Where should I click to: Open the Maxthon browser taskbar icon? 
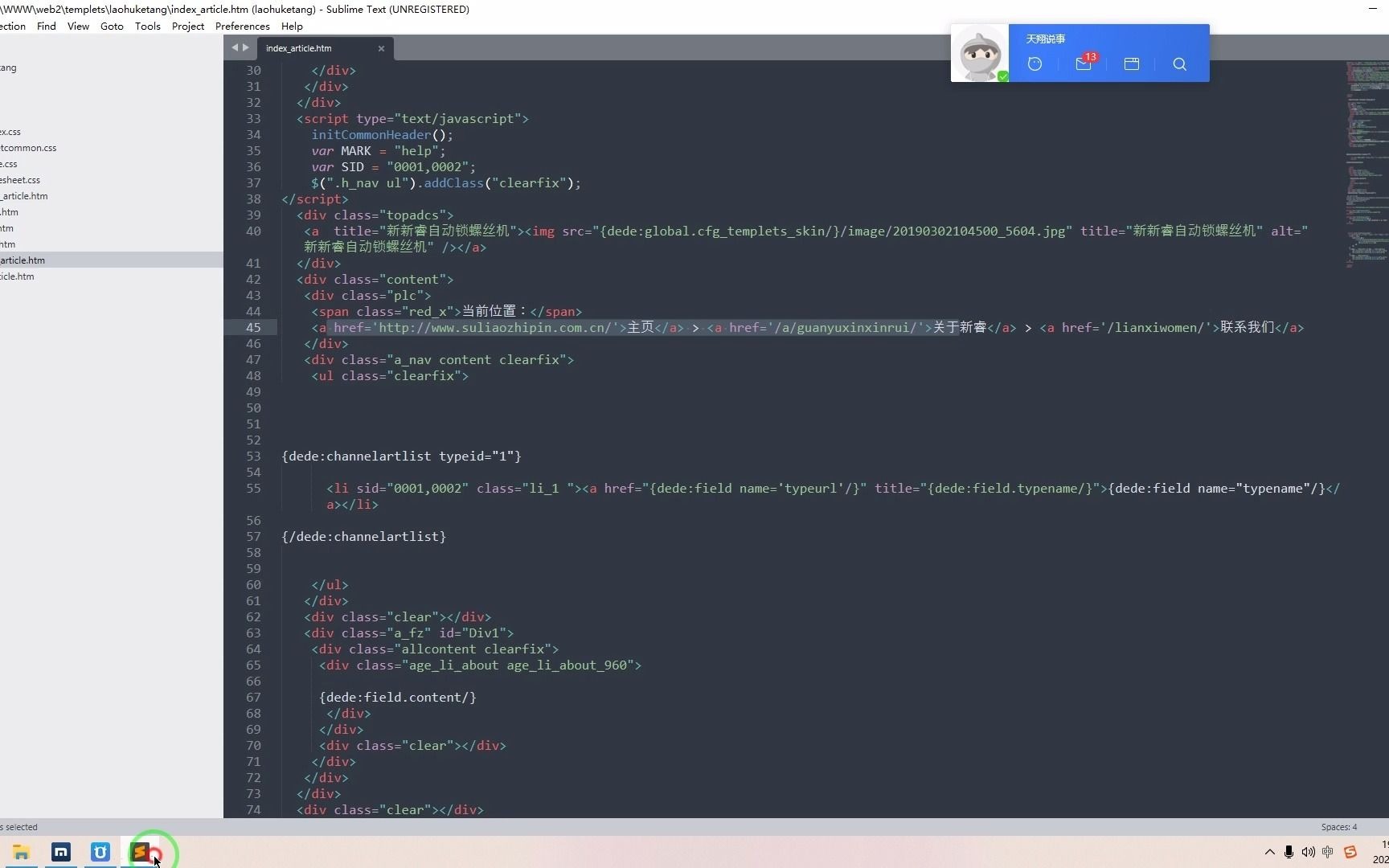(61, 852)
